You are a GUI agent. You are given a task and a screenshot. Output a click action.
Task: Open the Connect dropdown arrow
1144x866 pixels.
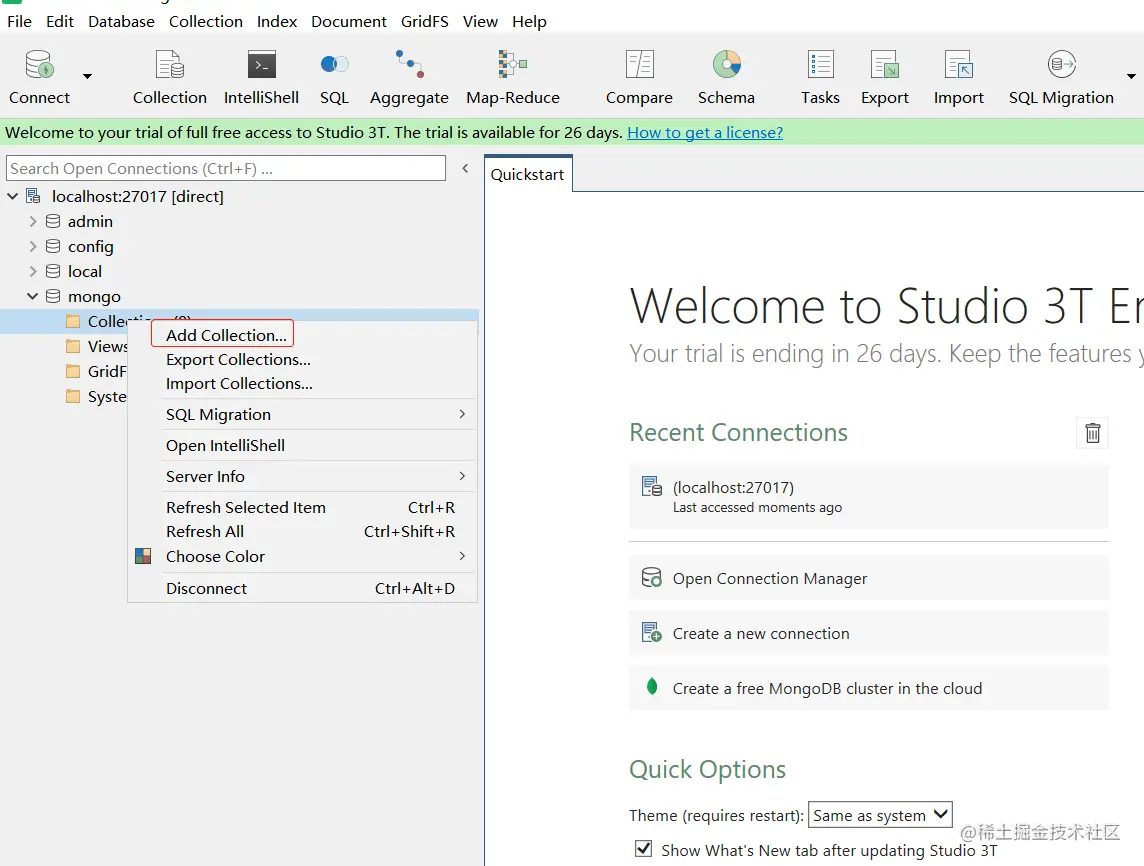88,76
